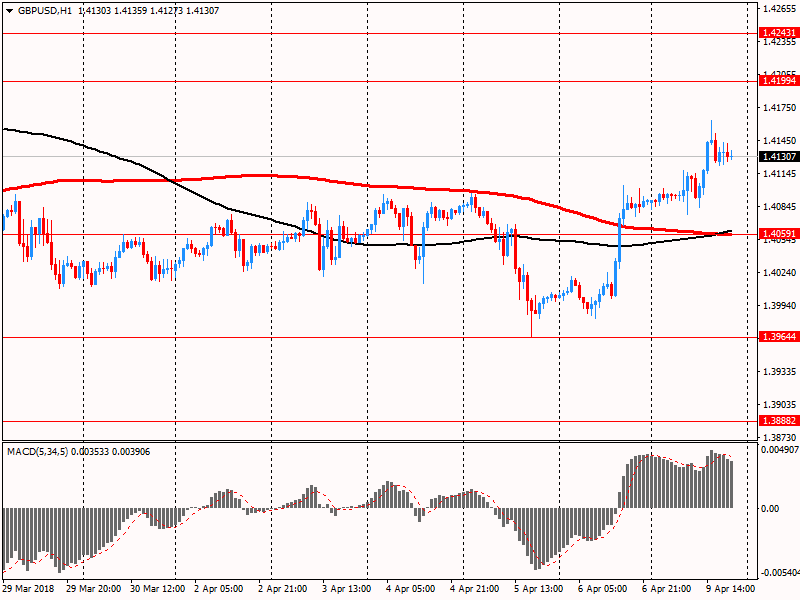This screenshot has height=600, width=800.
Task: Select the current price label 1.41307
Action: click(x=779, y=157)
